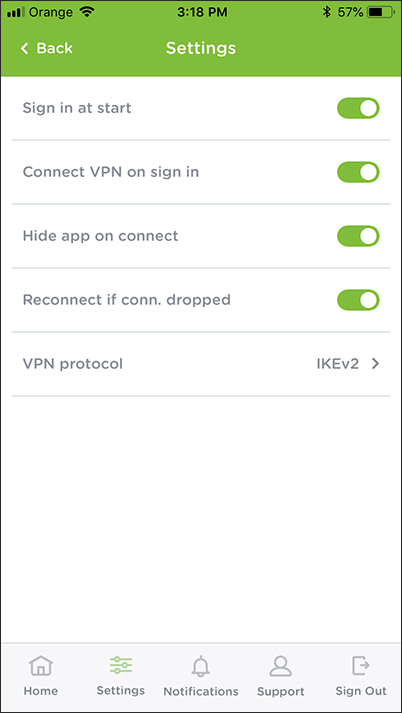The height and width of the screenshot is (713, 402).
Task: Turn off Connect VPN on sign in
Action: click(358, 172)
